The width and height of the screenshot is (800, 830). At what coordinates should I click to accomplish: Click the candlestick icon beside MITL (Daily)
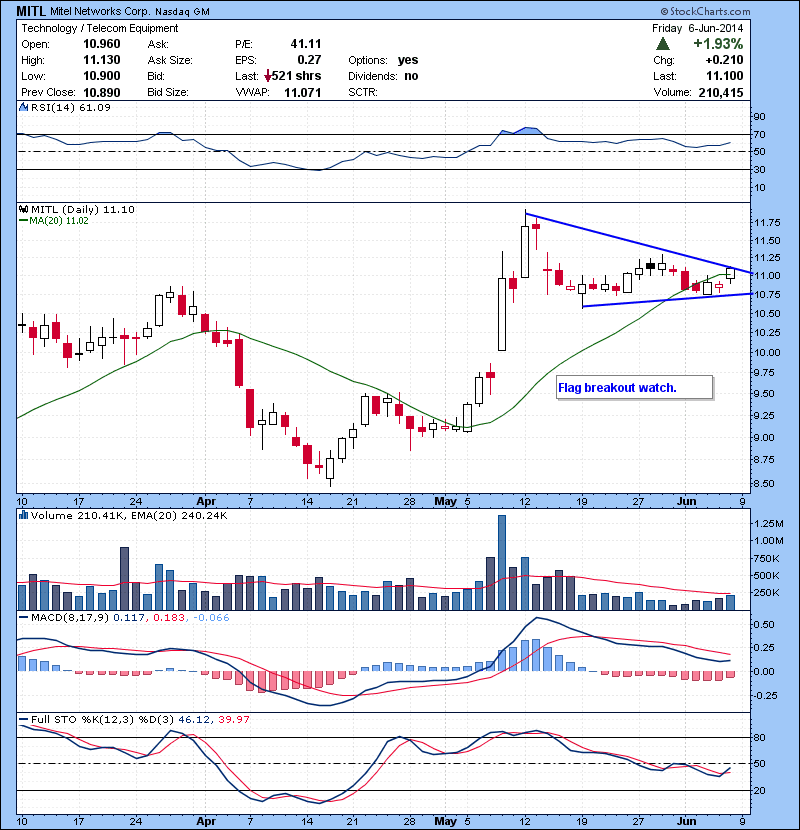point(24,209)
